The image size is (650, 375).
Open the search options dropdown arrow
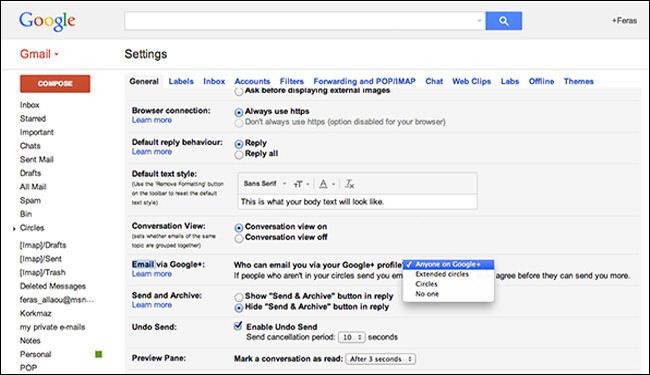(x=479, y=20)
